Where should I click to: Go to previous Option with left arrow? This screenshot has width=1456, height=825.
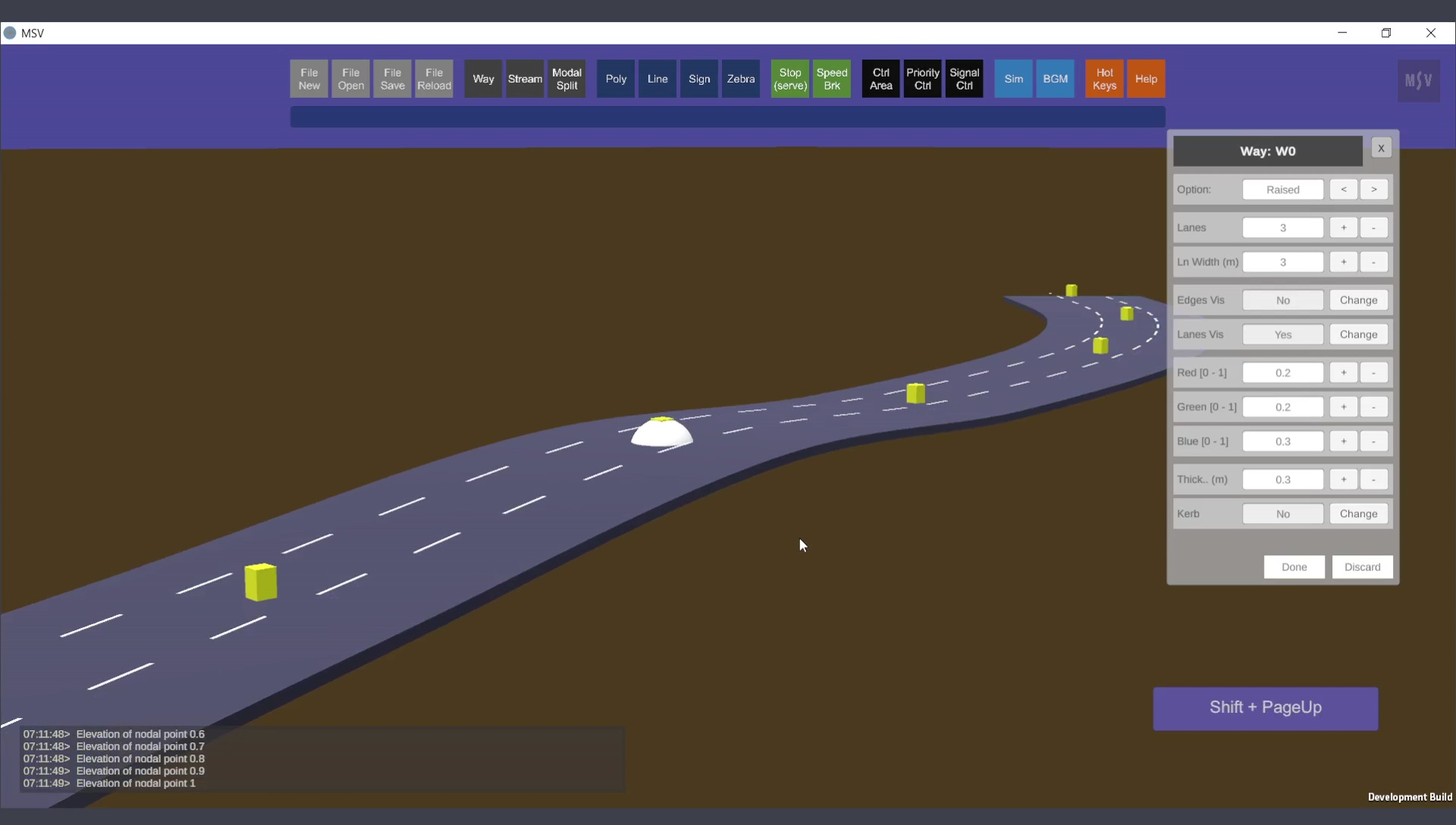point(1343,190)
